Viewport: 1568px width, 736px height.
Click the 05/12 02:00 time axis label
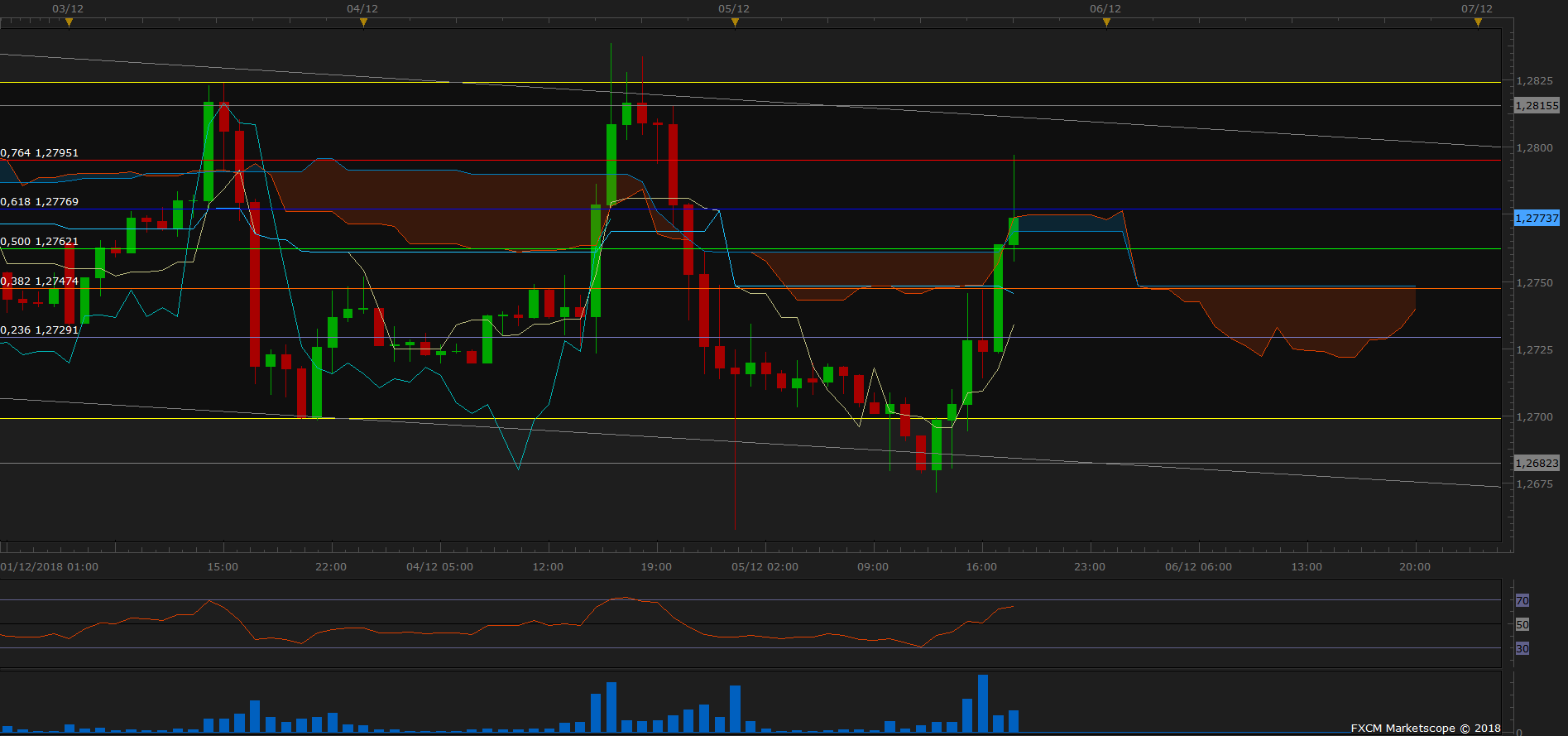[765, 567]
